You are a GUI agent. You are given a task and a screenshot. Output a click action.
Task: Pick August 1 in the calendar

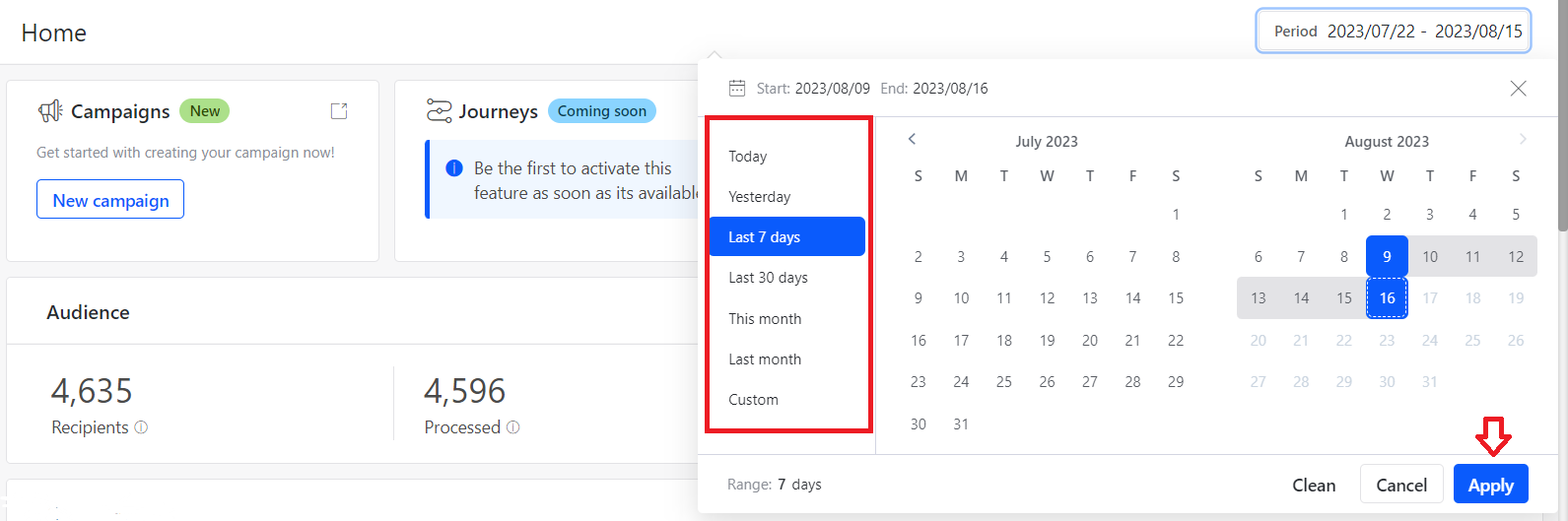(1344, 214)
